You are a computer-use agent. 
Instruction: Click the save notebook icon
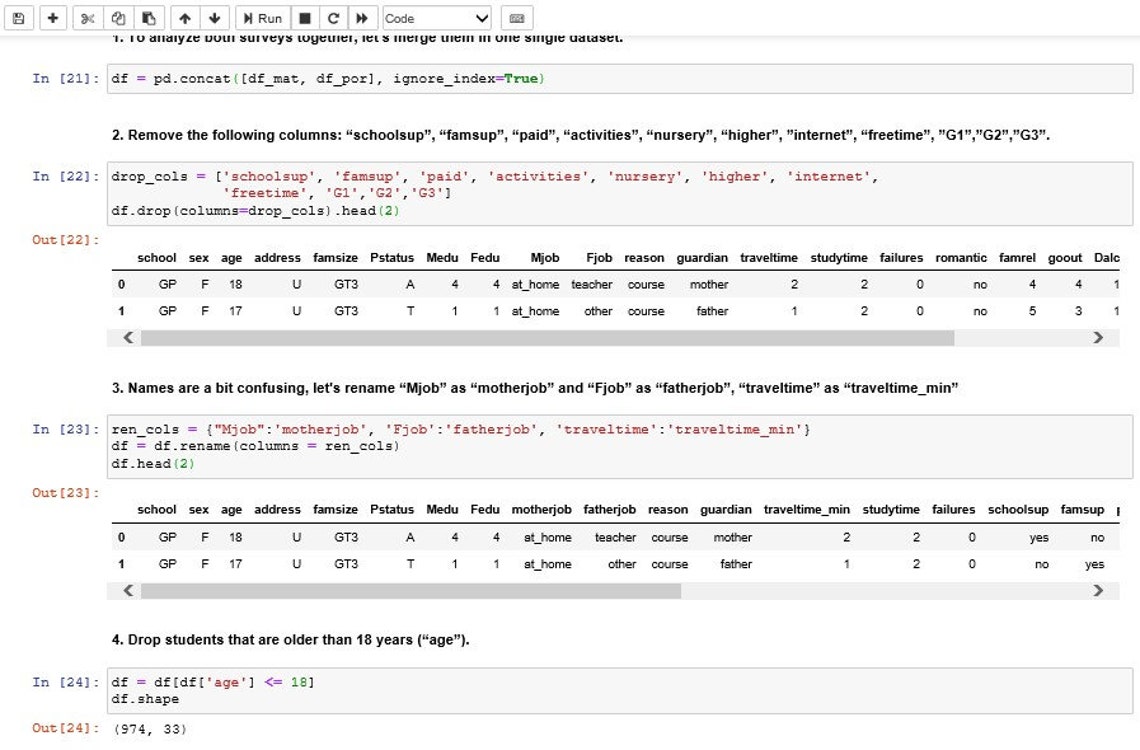pos(18,17)
